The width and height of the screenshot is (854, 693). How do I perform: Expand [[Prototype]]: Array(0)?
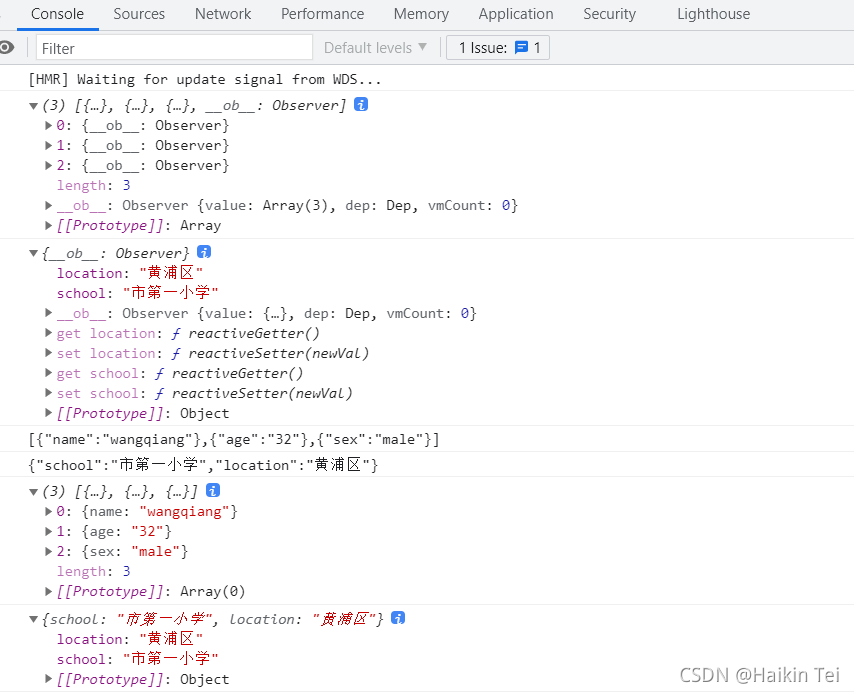tap(48, 591)
